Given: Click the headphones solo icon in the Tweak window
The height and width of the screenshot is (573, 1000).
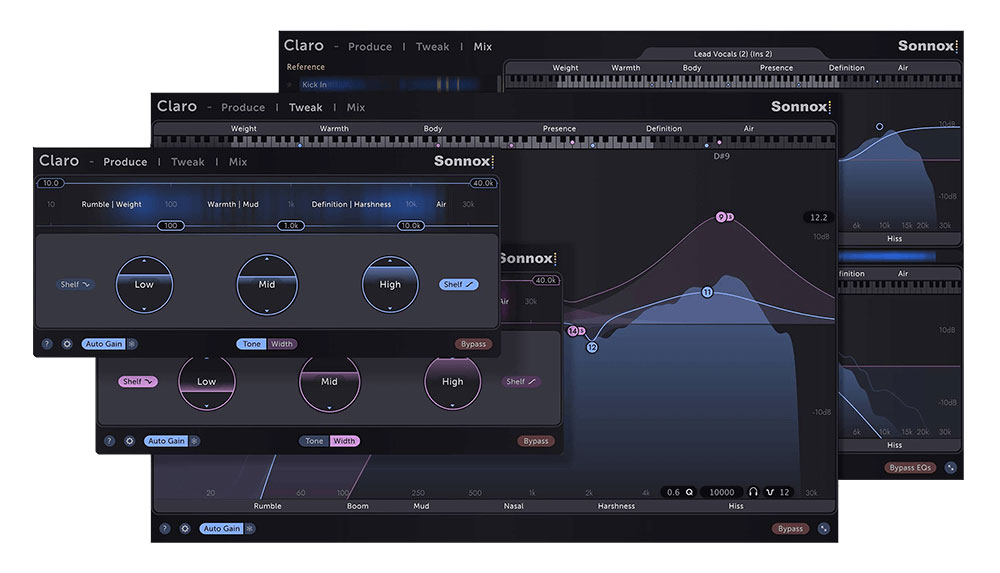Looking at the screenshot, I should 753,492.
